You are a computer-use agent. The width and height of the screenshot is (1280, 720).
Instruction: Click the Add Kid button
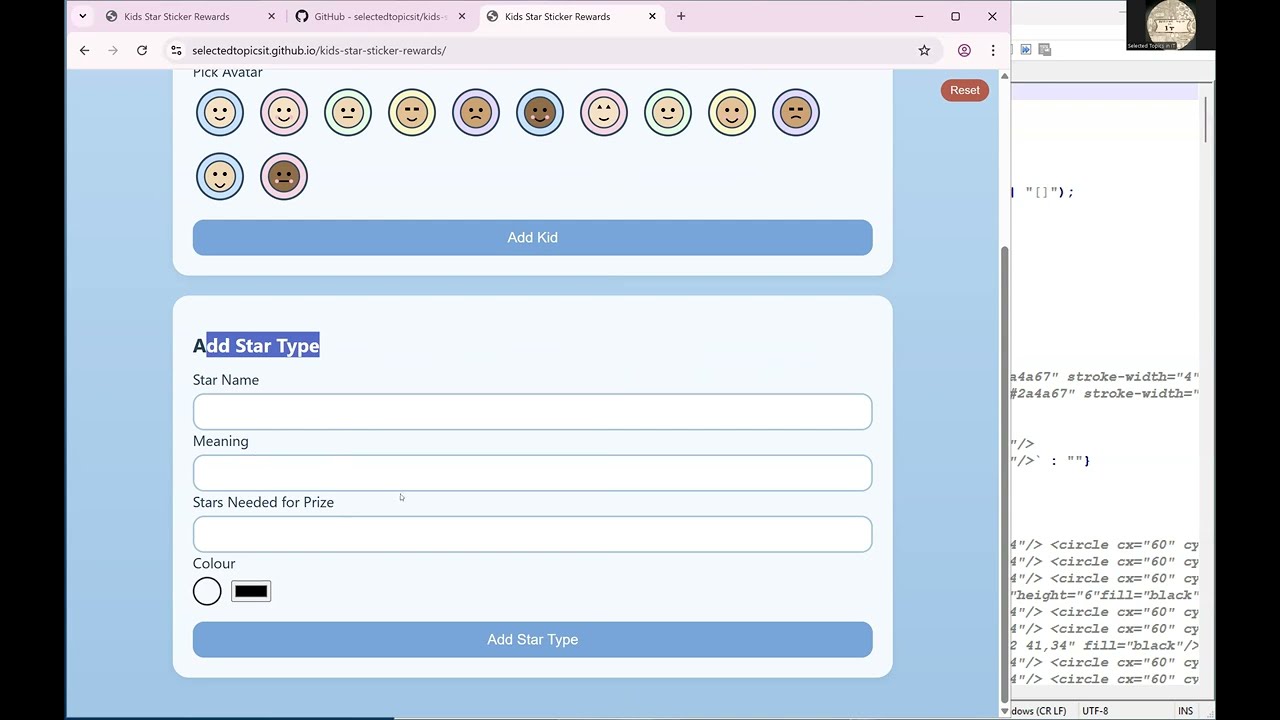point(532,237)
